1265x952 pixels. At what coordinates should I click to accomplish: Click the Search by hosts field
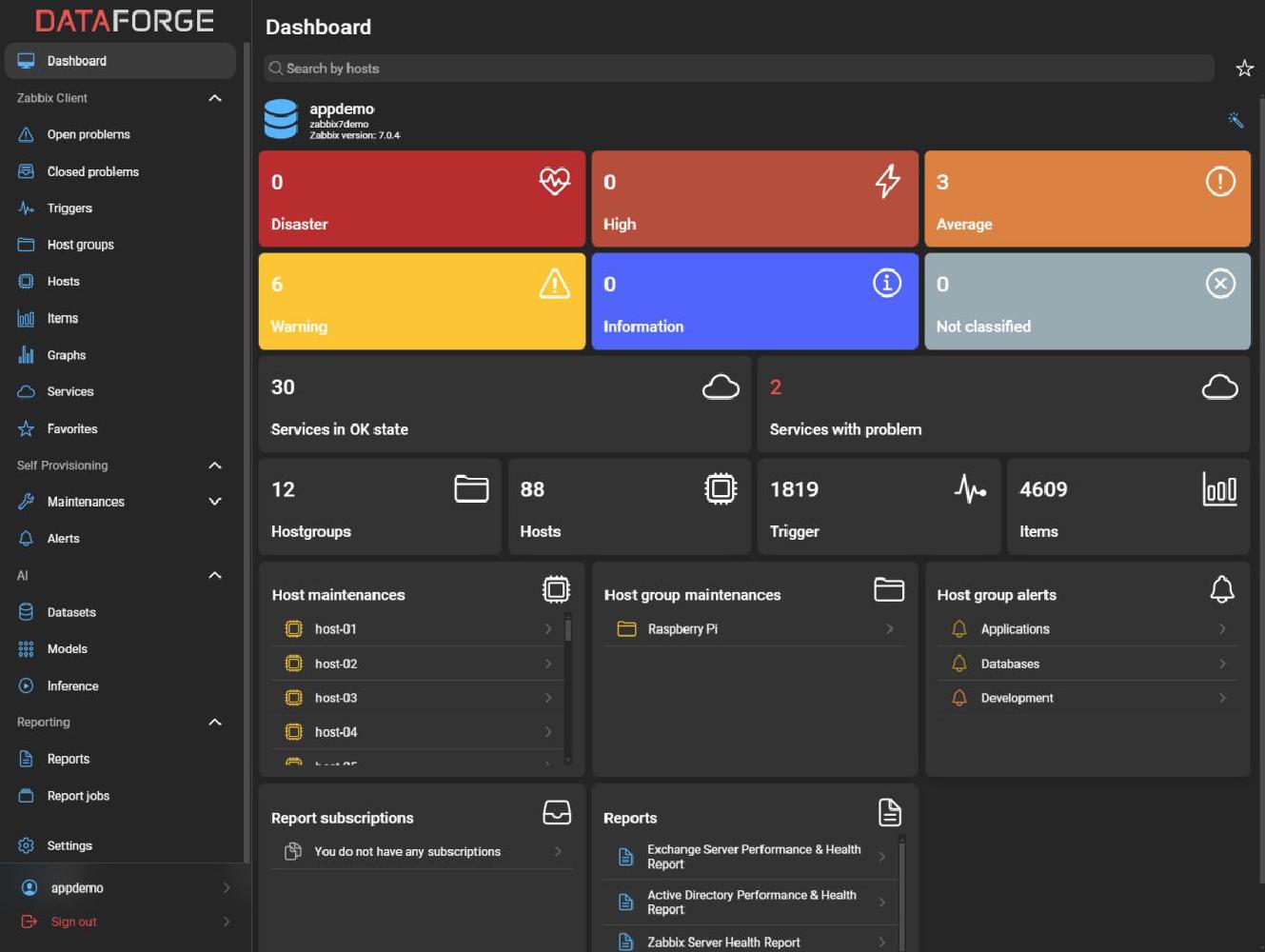[739, 69]
